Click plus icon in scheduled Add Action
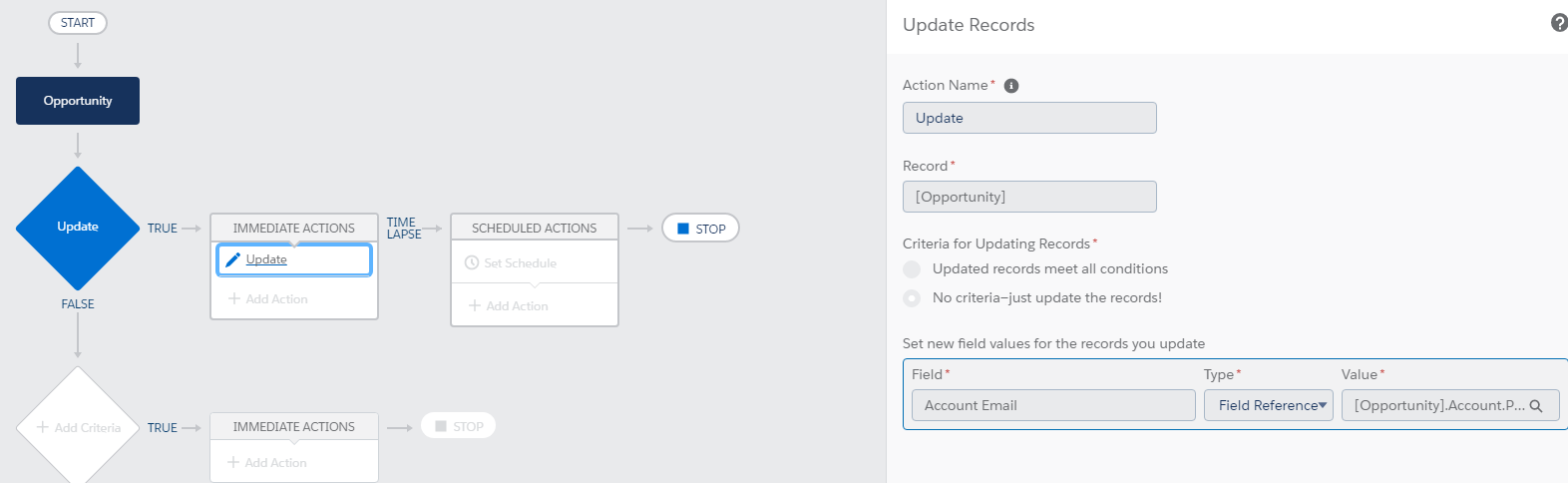The image size is (1568, 483). click(x=475, y=305)
